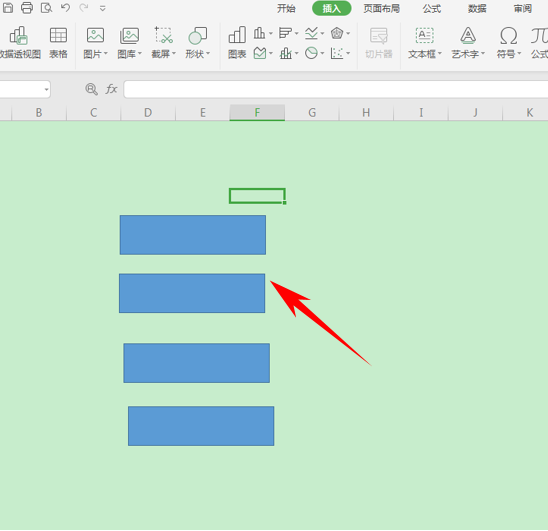Select column E header
Image resolution: width=548 pixels, height=531 pixels.
tap(202, 113)
